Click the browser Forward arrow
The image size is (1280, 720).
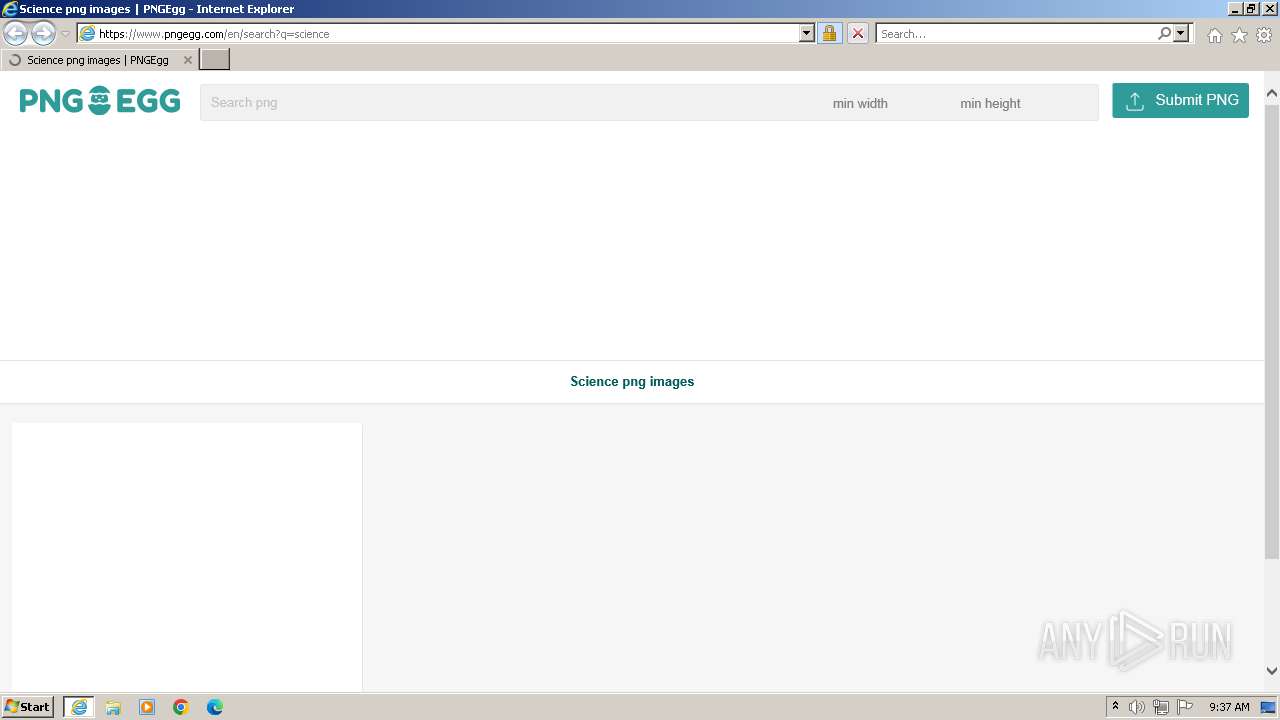43,33
